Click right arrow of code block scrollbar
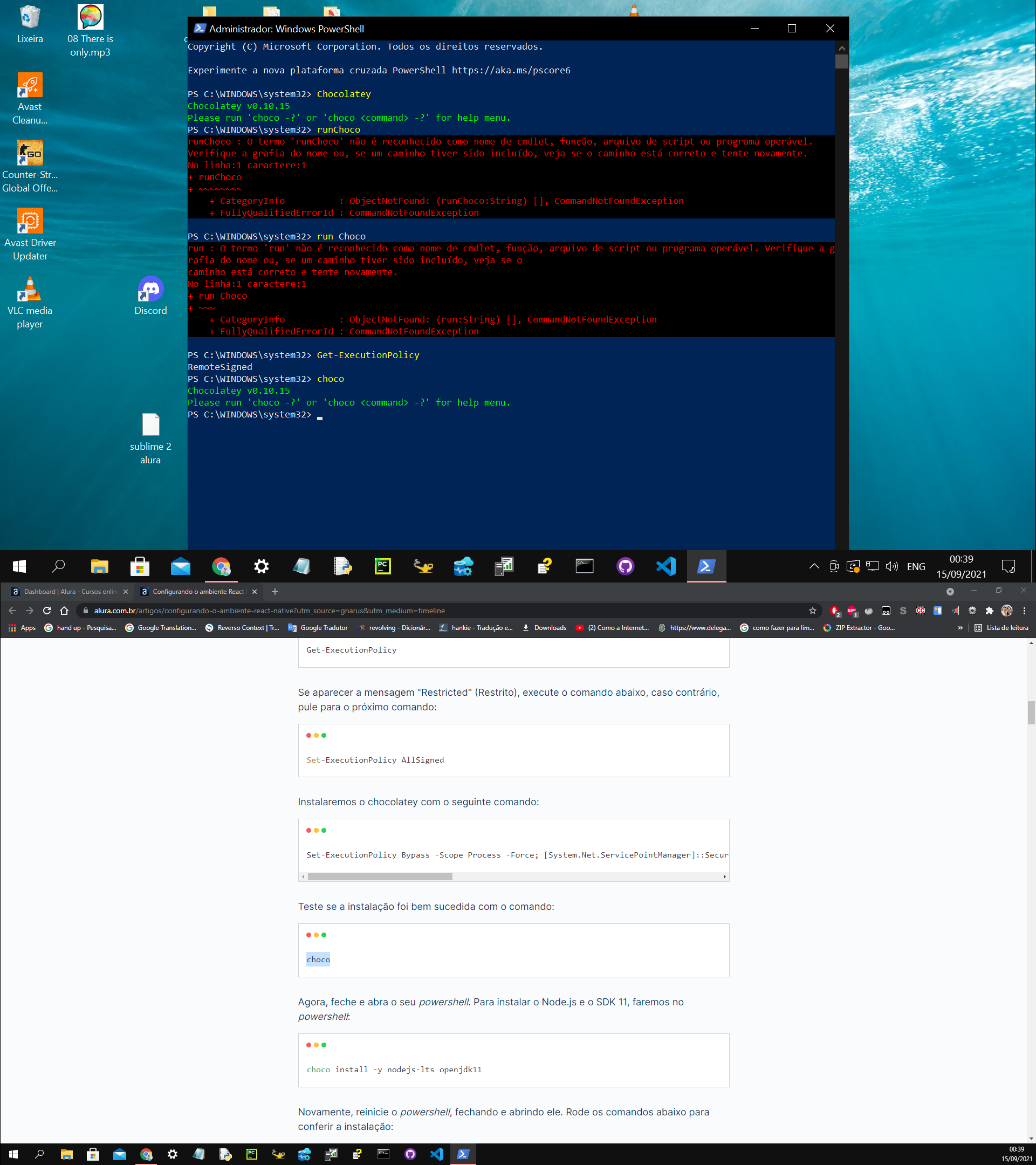Image resolution: width=1036 pixels, height=1165 pixels. [x=724, y=876]
